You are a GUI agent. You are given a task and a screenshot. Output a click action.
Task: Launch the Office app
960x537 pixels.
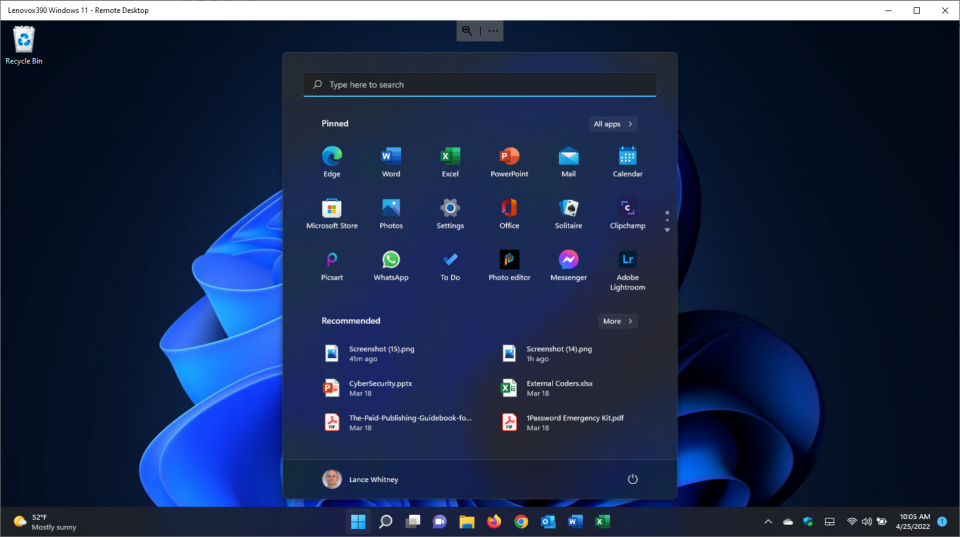pyautogui.click(x=509, y=213)
